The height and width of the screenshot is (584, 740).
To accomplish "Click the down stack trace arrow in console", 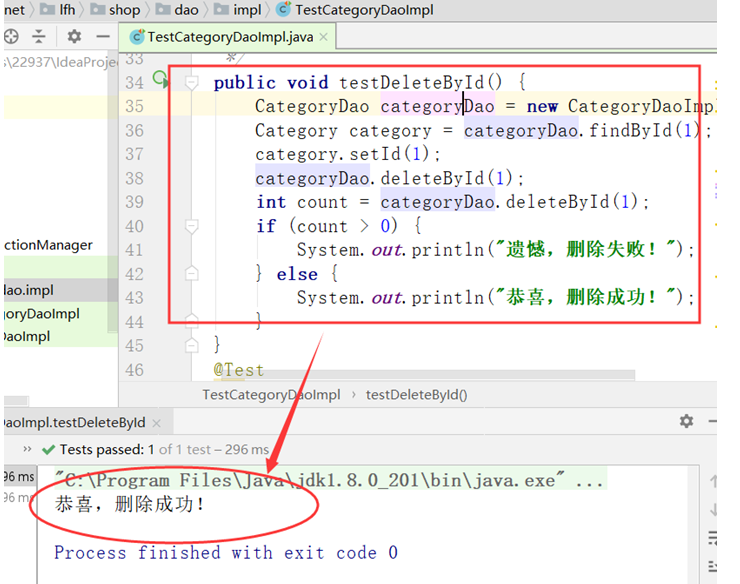I will pyautogui.click(x=713, y=510).
